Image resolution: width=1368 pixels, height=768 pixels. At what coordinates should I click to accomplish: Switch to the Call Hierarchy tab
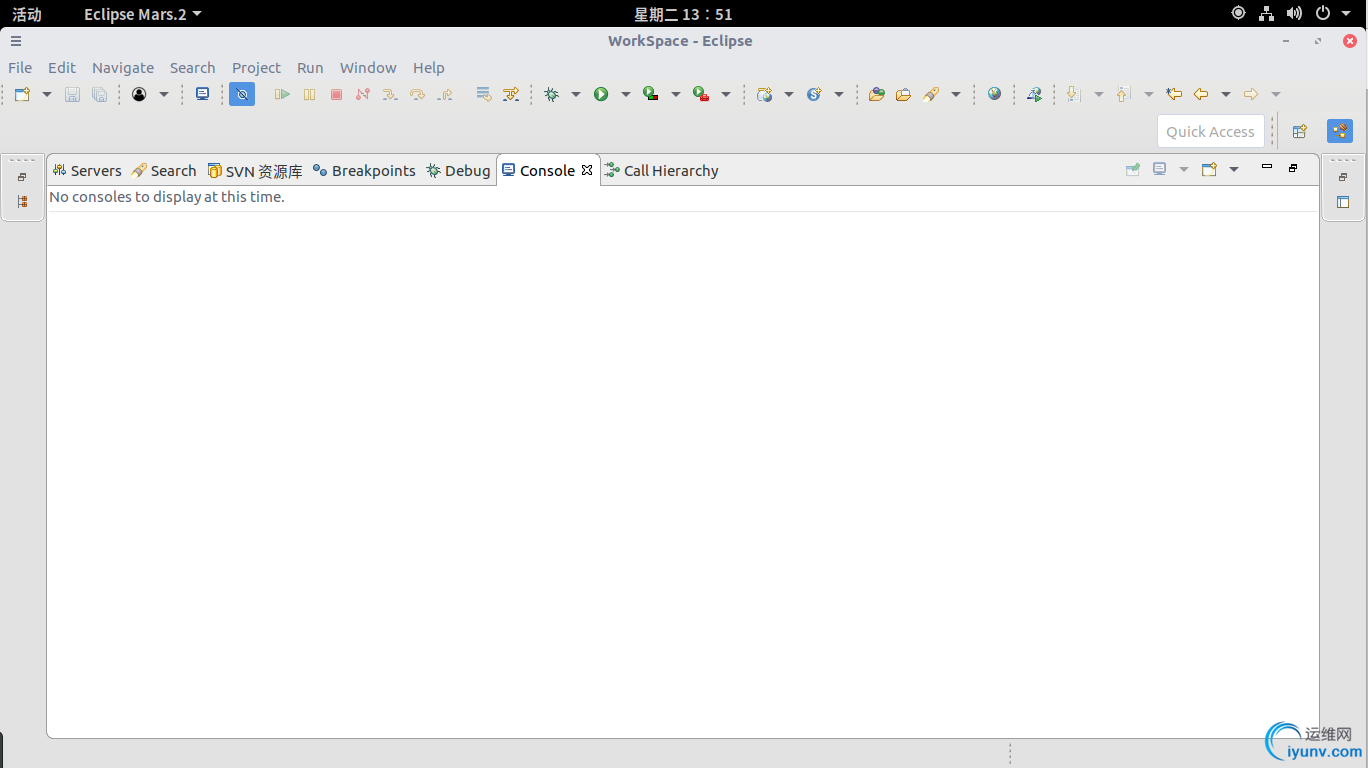point(662,171)
